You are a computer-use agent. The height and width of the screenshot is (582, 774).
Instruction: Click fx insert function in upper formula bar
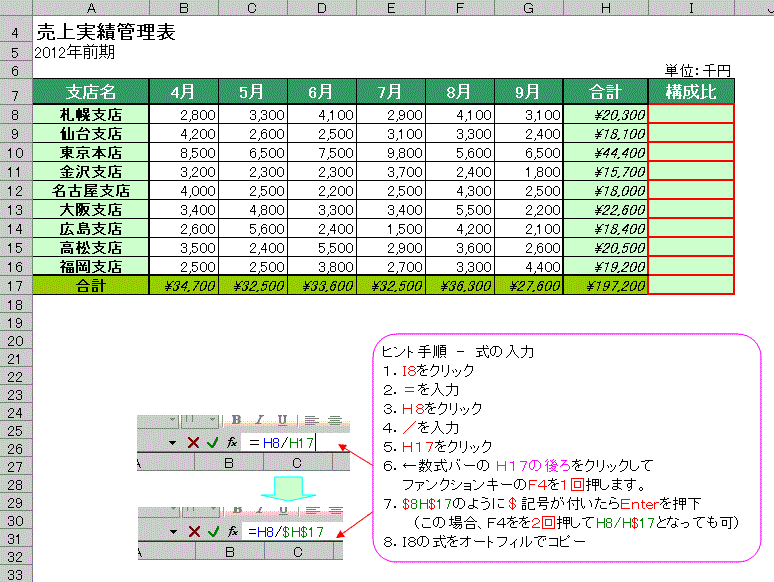(x=232, y=442)
